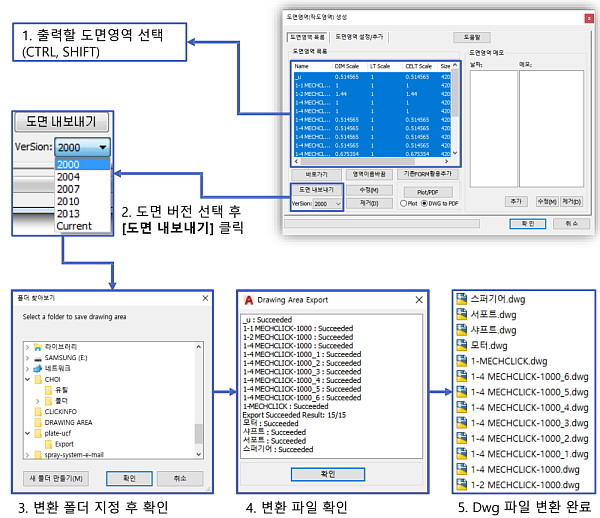
Task: Click the 영역이름바꿈 rename button
Action: click(369, 174)
